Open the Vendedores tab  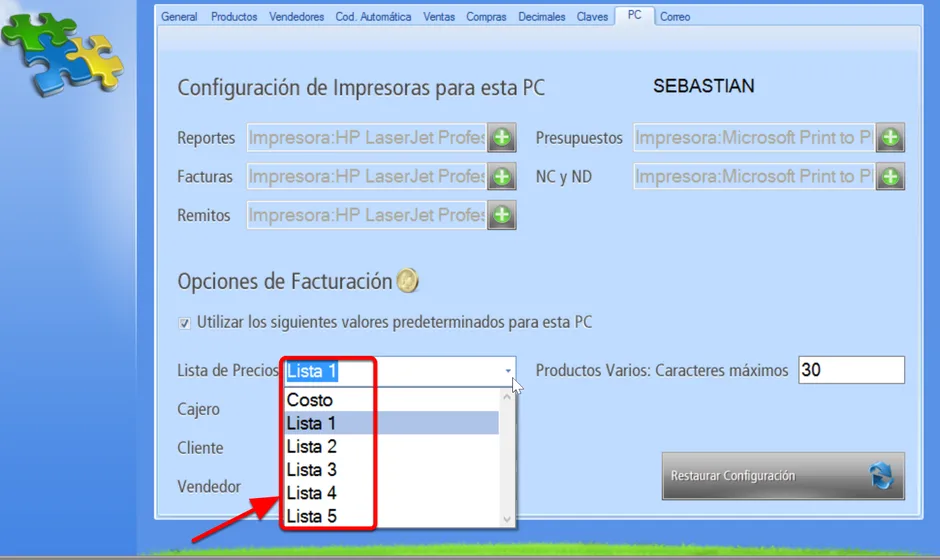pyautogui.click(x=296, y=17)
